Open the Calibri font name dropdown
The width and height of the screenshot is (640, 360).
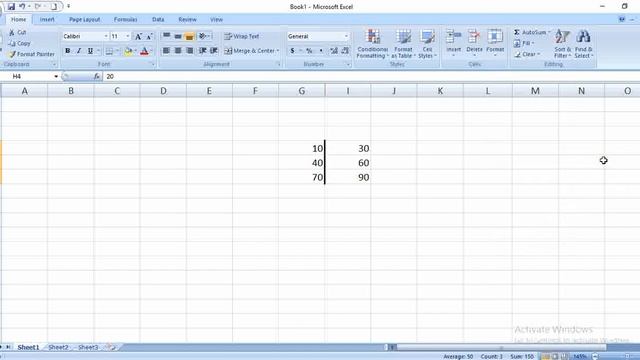pos(106,36)
